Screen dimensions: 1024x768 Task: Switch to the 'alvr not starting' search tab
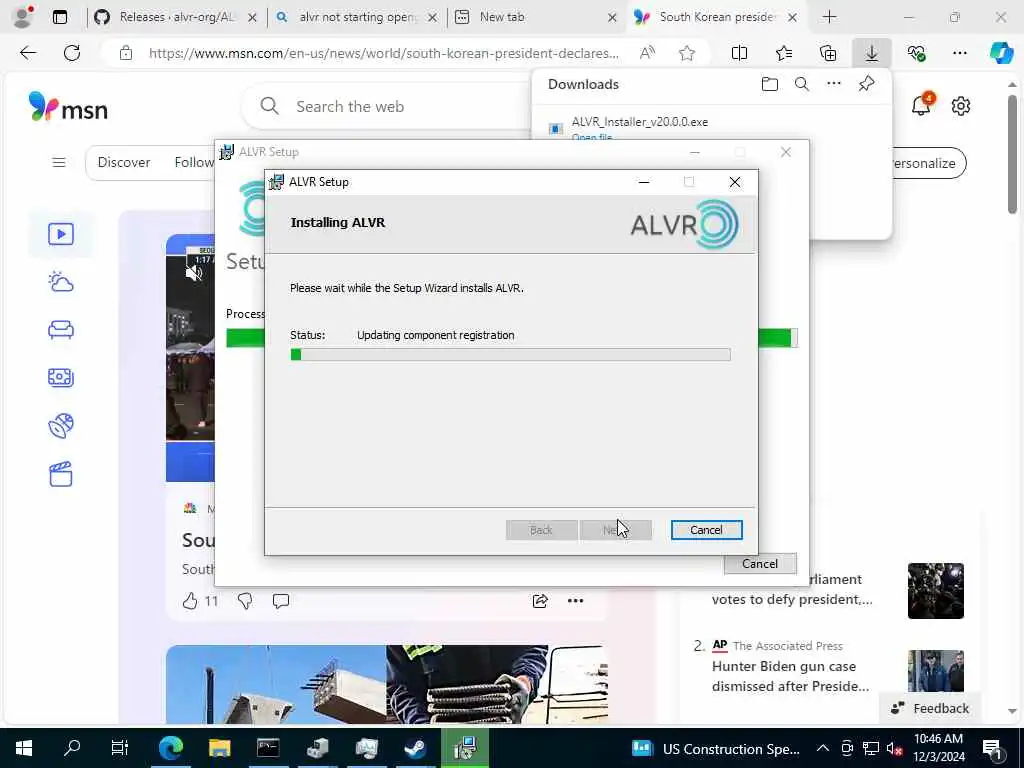tap(357, 17)
